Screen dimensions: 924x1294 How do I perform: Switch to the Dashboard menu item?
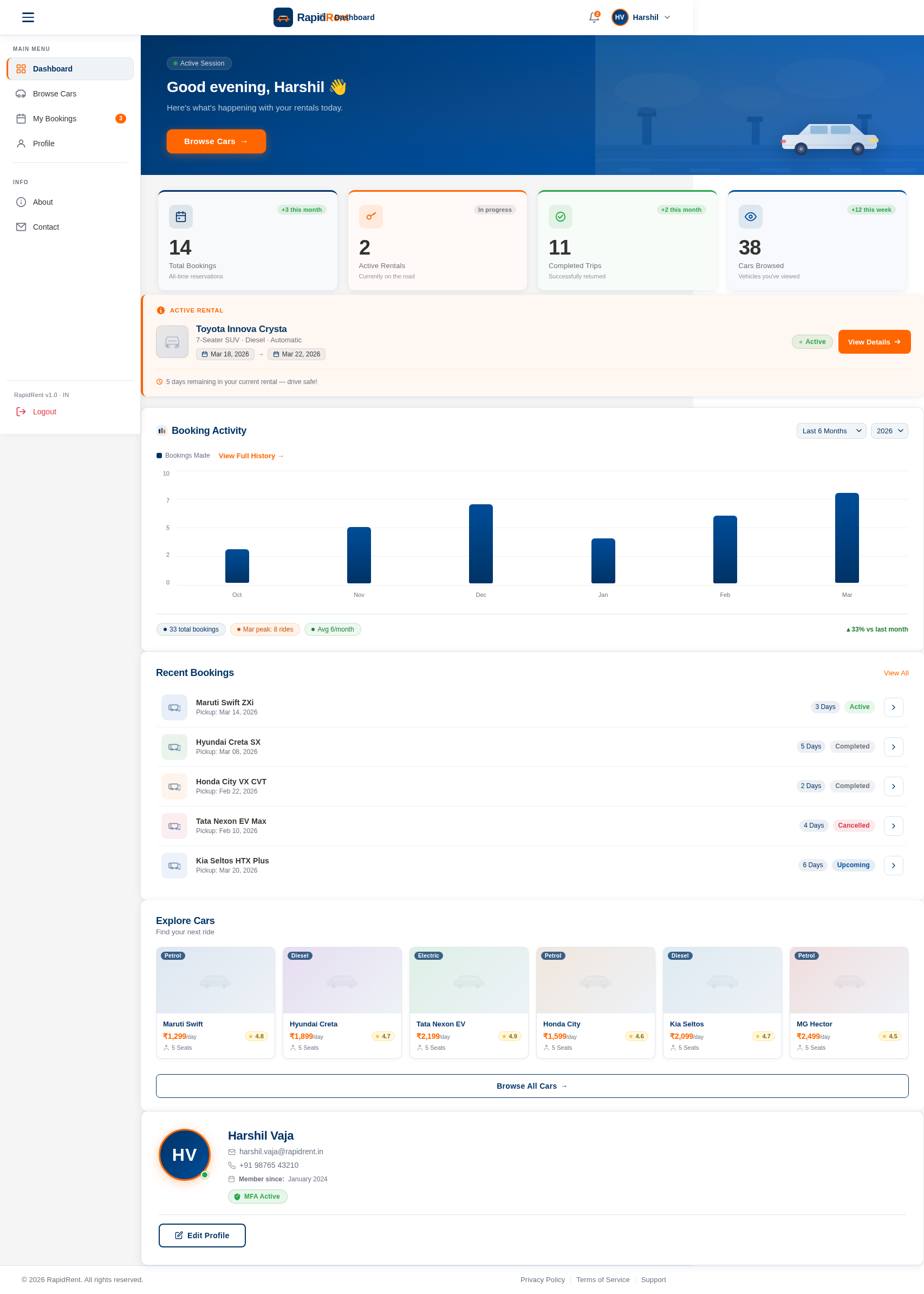point(53,69)
